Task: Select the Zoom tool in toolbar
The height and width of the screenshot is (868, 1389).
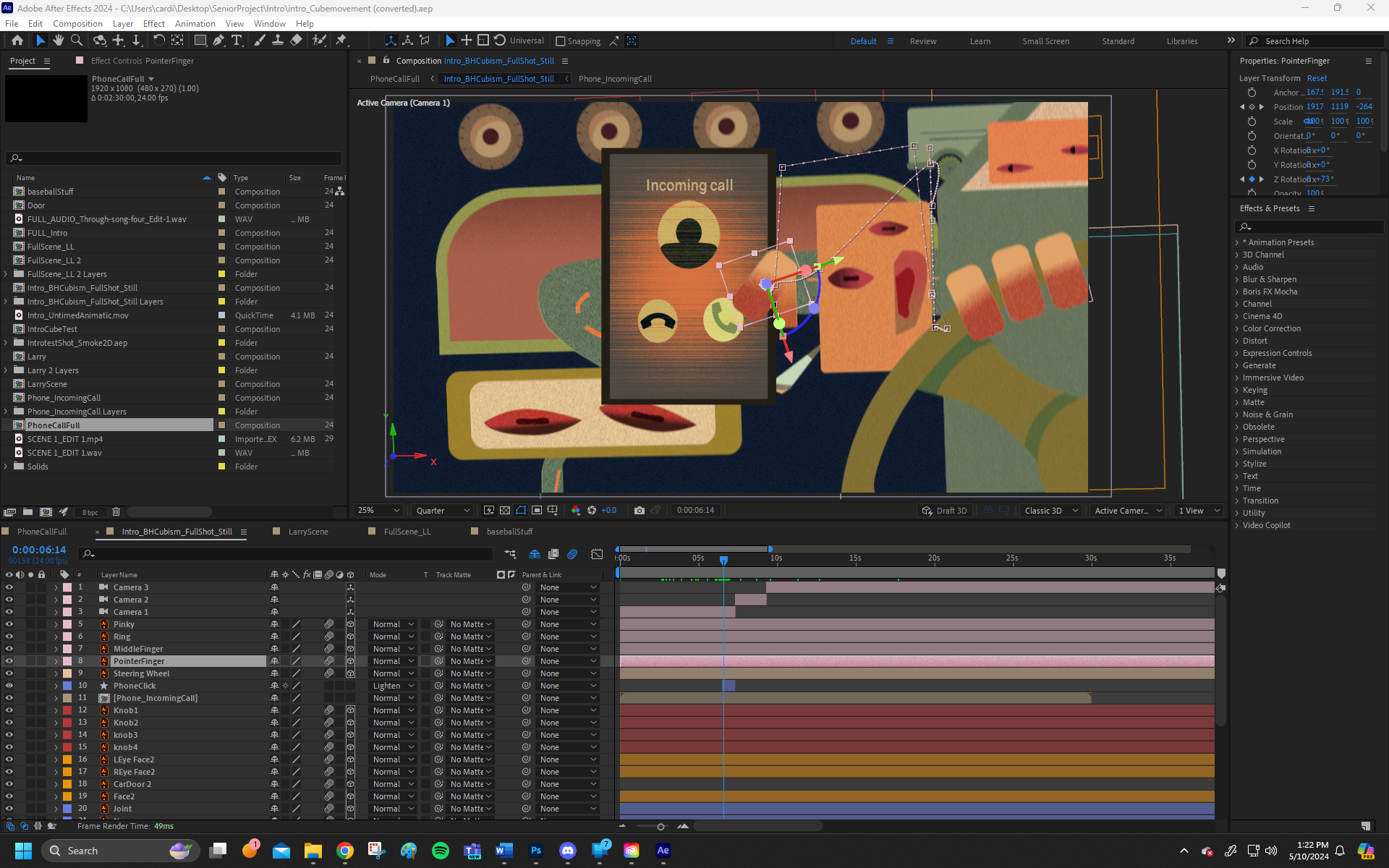Action: click(x=76, y=41)
